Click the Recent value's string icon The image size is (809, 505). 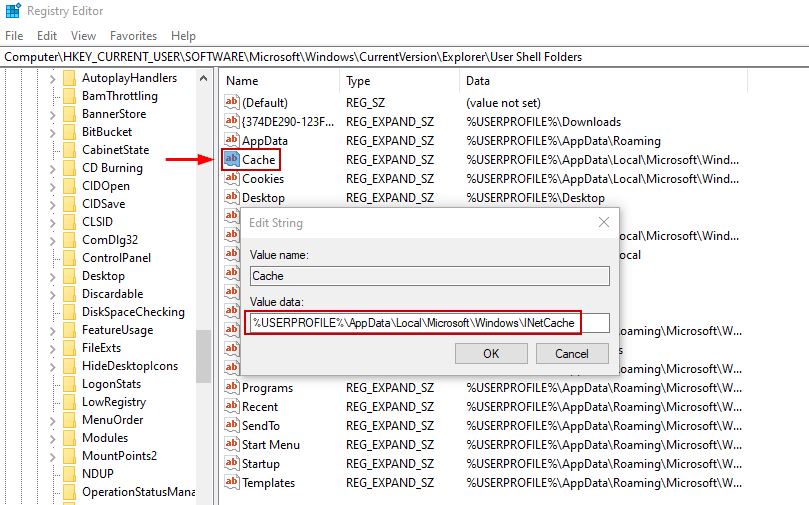pos(232,406)
